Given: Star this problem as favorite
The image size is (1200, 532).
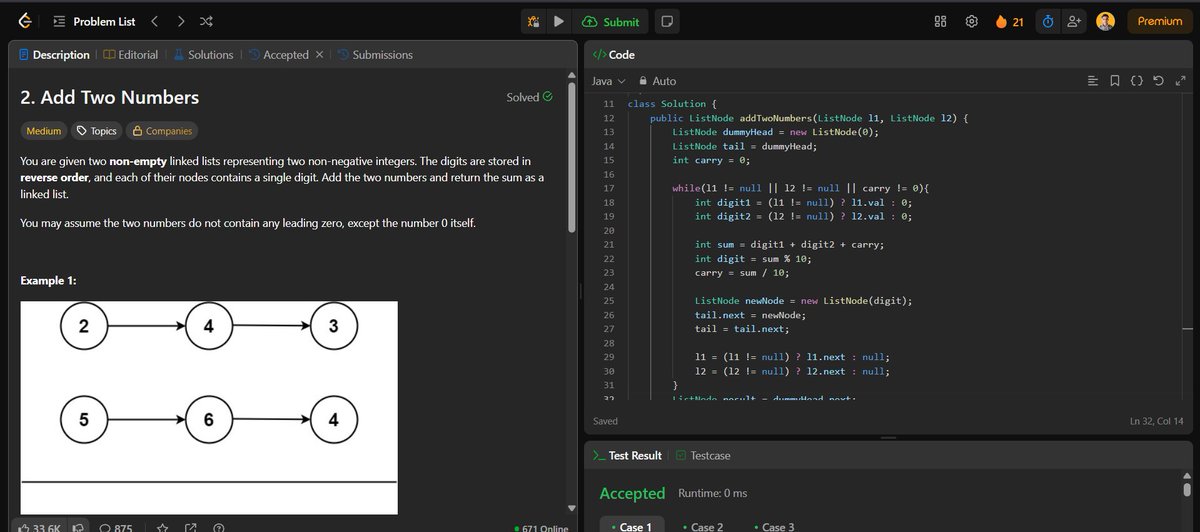Looking at the screenshot, I should click(160, 527).
